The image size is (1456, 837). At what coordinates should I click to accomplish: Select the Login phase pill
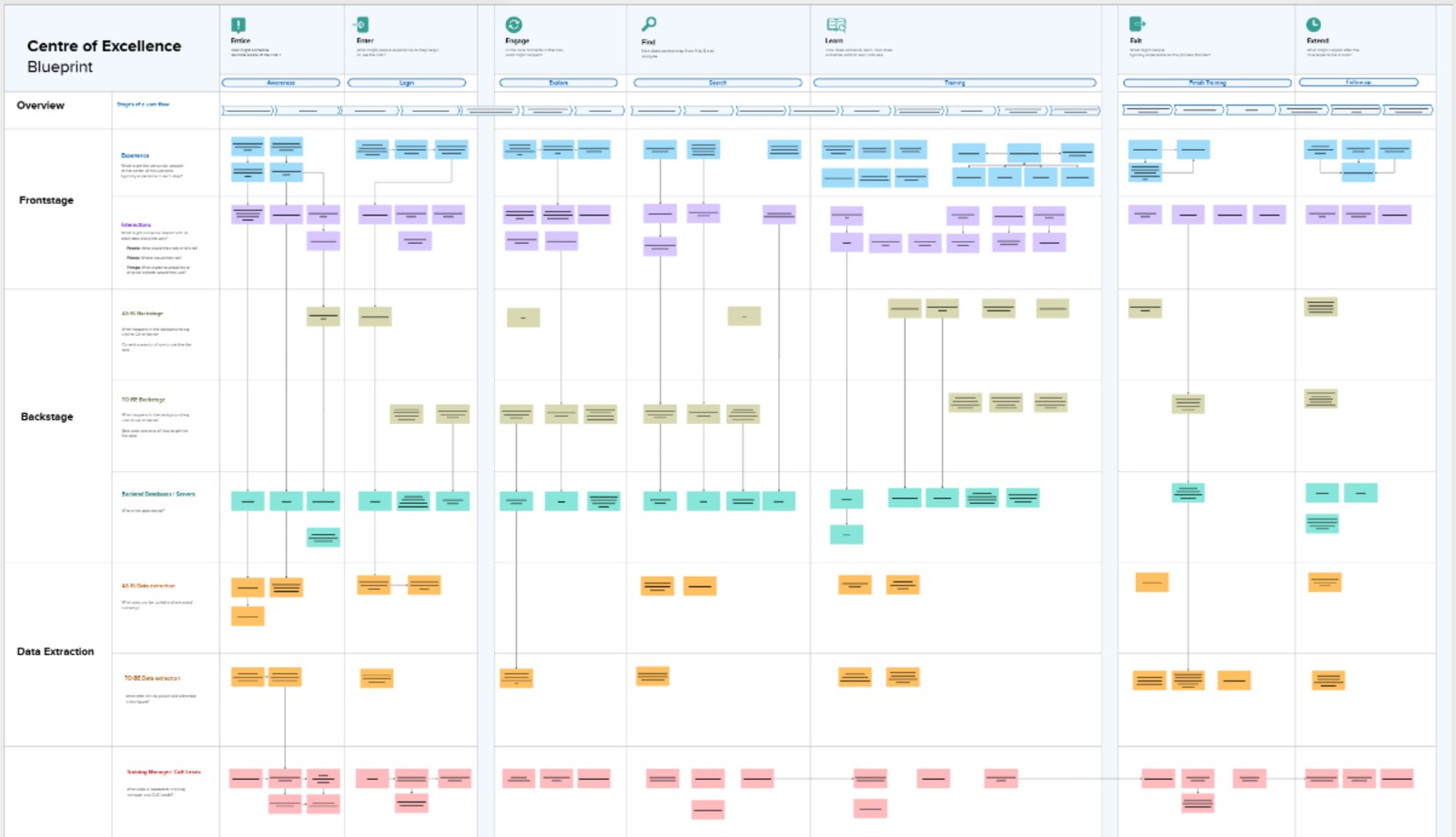(x=407, y=83)
